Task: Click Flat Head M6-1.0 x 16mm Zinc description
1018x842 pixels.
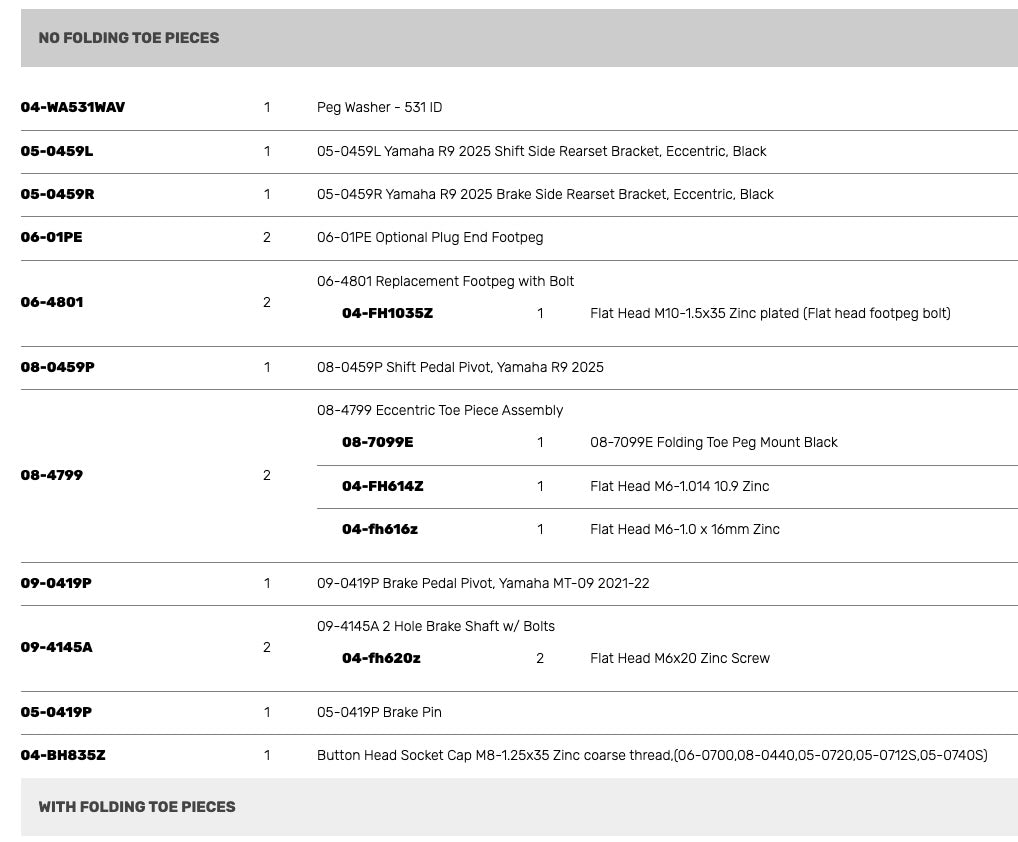Action: 685,529
